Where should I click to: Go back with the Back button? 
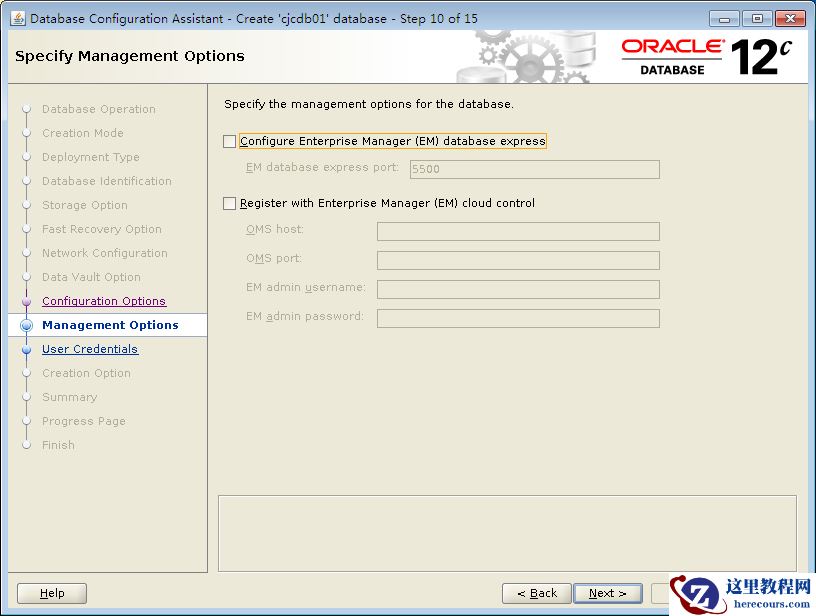pyautogui.click(x=537, y=593)
